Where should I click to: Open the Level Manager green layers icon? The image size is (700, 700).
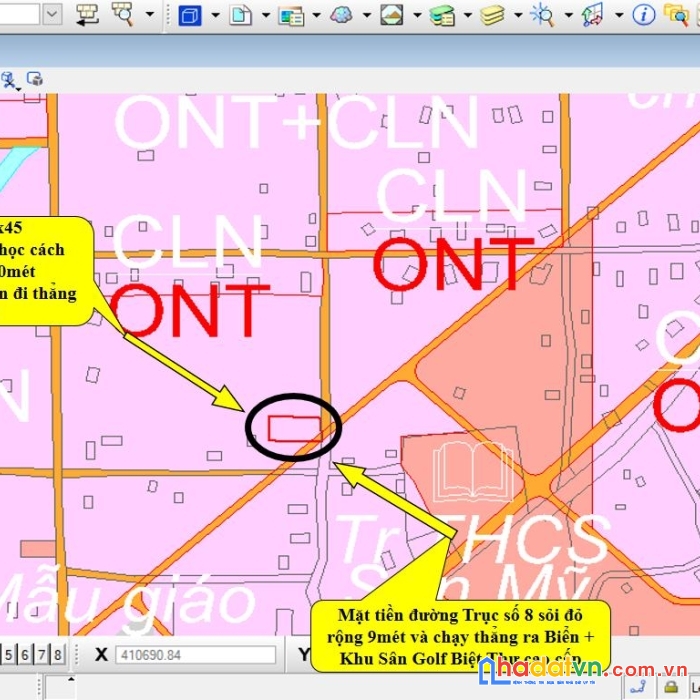pyautogui.click(x=442, y=16)
